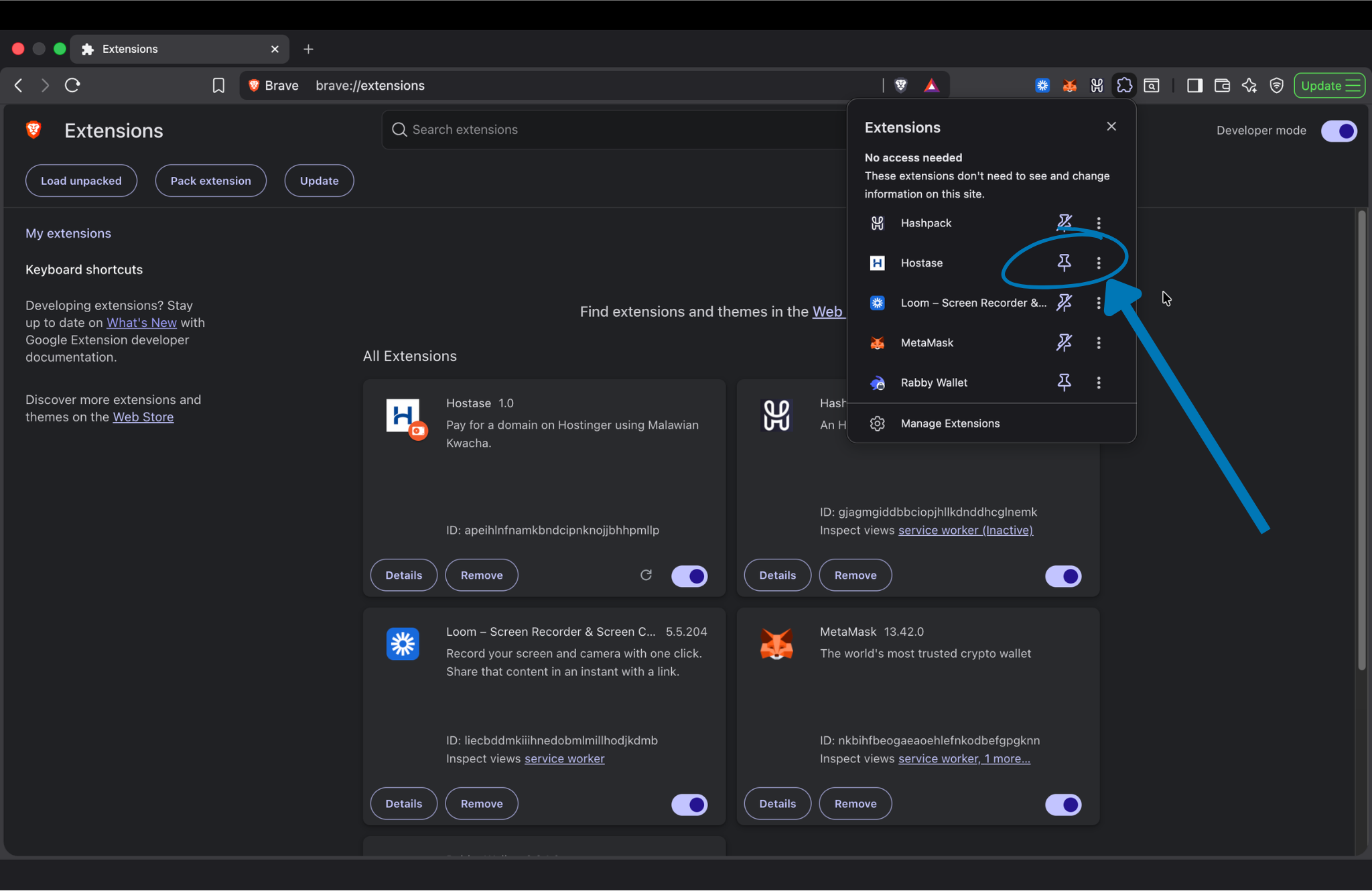Open Hashpack service worker (Inactive) link
The height and width of the screenshot is (891, 1372).
point(965,530)
